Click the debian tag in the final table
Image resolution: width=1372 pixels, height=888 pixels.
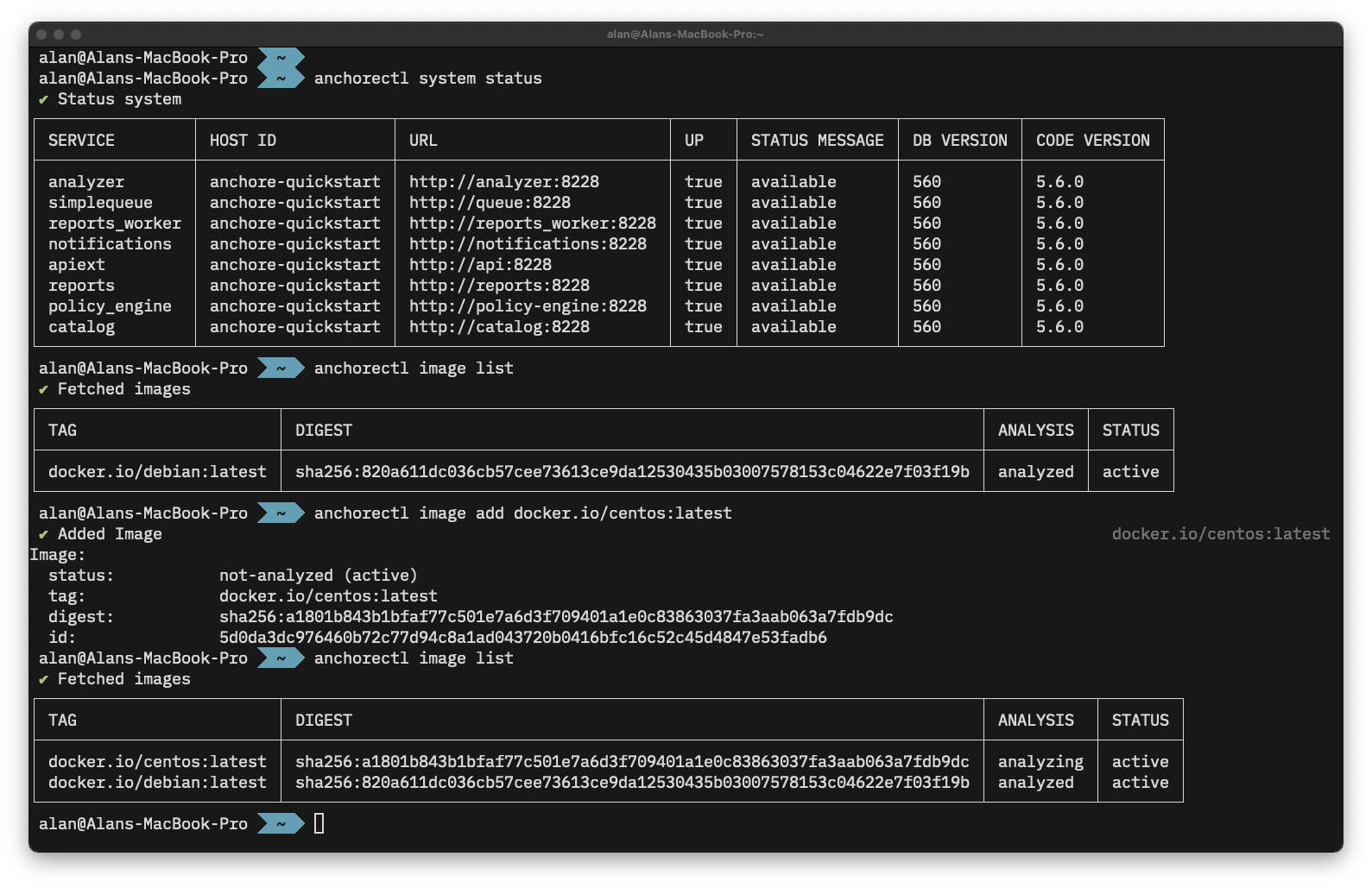tap(157, 783)
